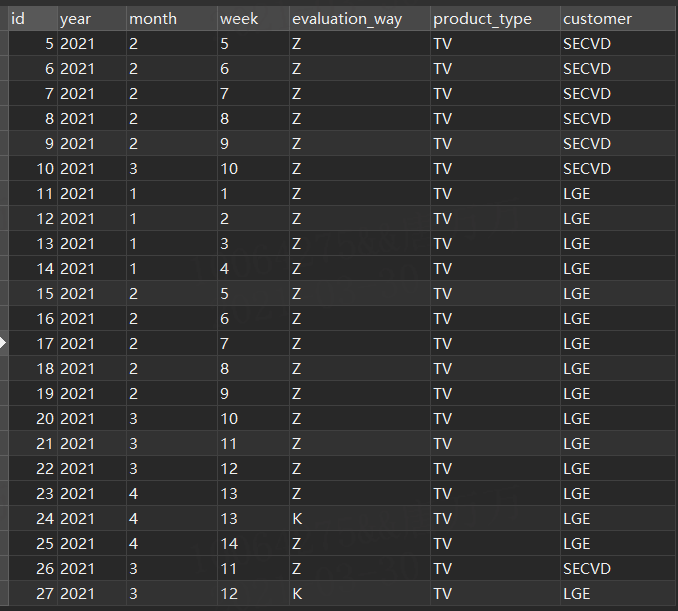The width and height of the screenshot is (678, 611).
Task: Select id cell with value 20
Action: pos(33,419)
